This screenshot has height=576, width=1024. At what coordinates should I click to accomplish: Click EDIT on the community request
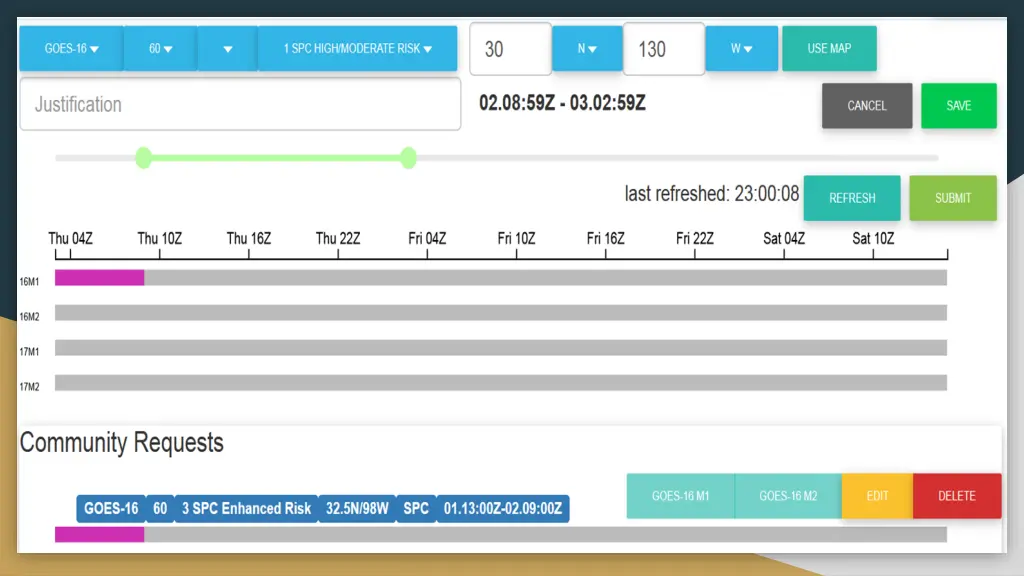(877, 496)
